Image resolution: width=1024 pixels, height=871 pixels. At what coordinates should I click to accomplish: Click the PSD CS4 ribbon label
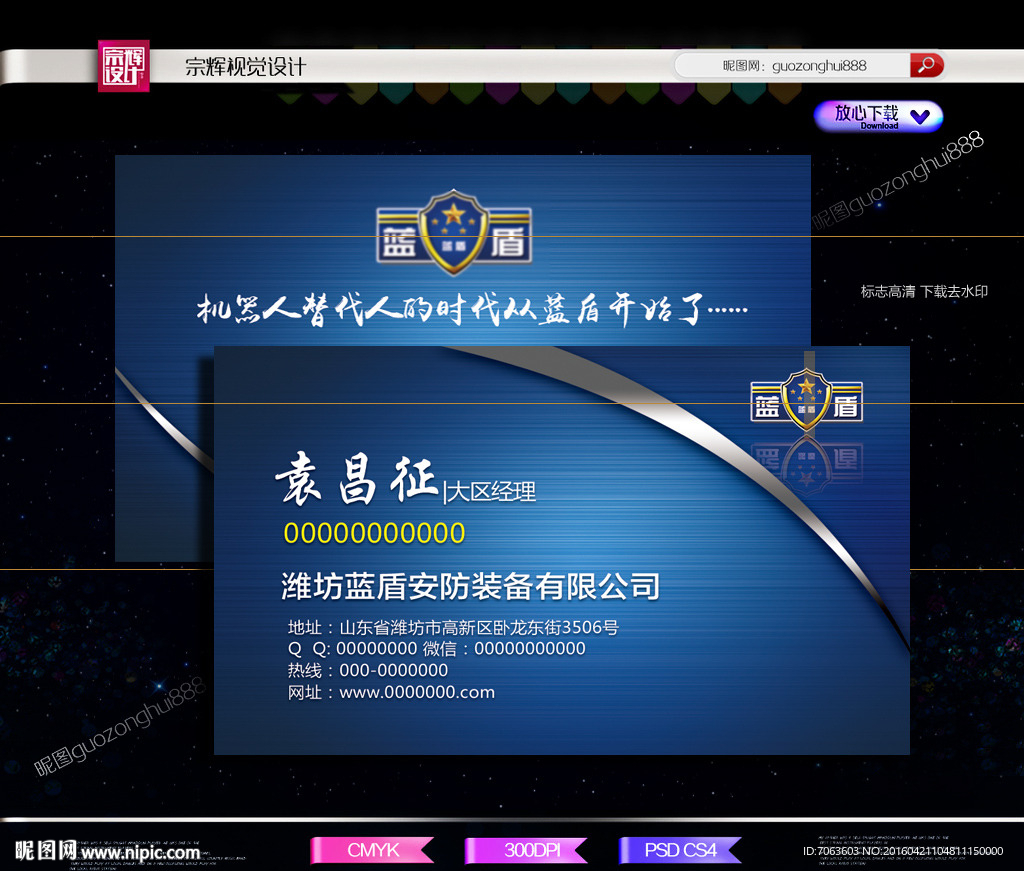pyautogui.click(x=680, y=850)
